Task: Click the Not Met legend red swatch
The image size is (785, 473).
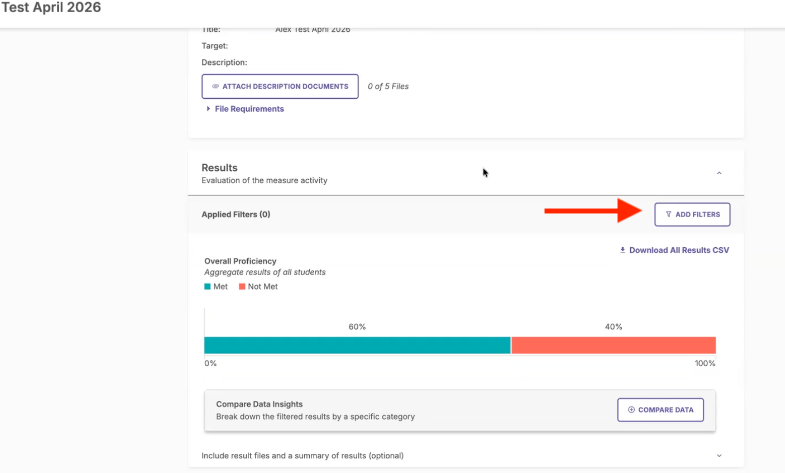Action: [242, 287]
